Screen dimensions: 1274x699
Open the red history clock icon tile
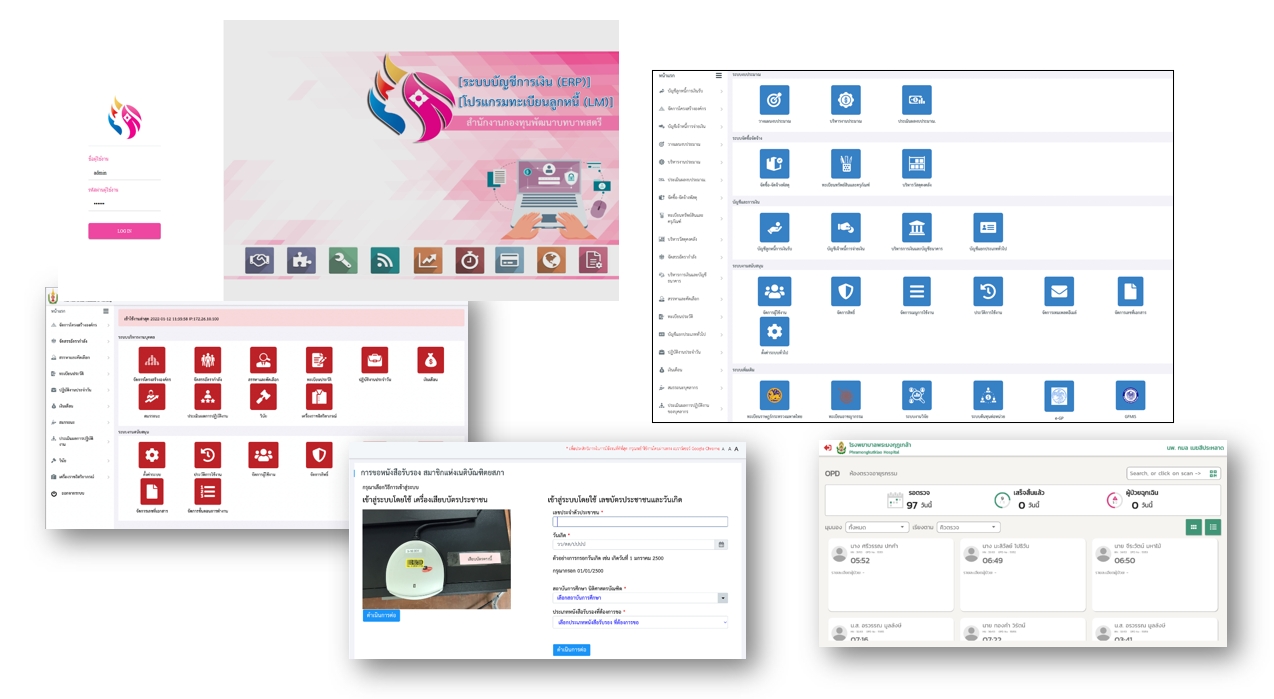[208, 456]
